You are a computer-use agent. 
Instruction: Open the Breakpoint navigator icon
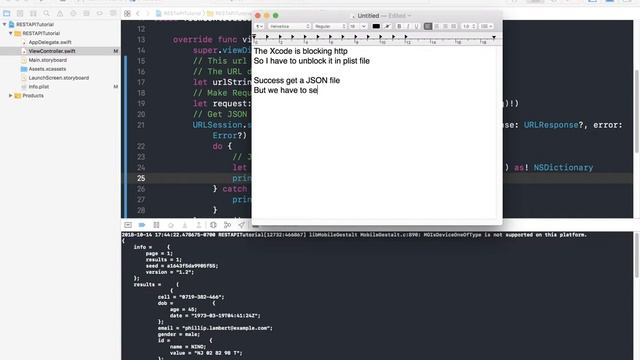point(100,13)
